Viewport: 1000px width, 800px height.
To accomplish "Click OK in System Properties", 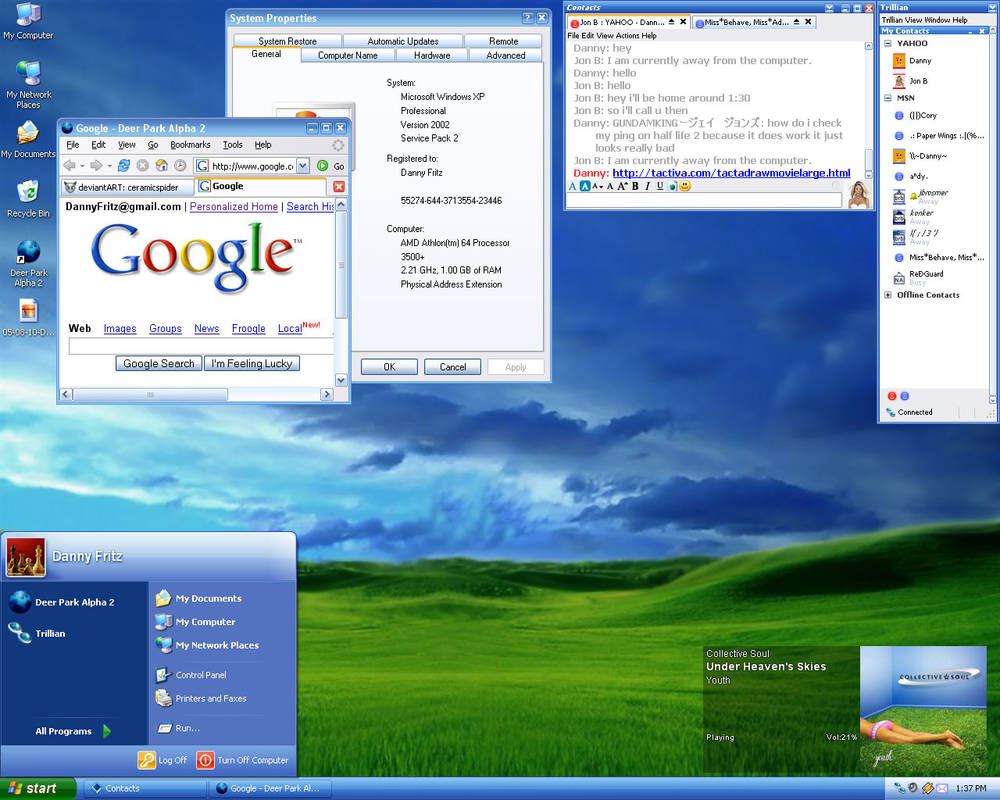I will (389, 367).
